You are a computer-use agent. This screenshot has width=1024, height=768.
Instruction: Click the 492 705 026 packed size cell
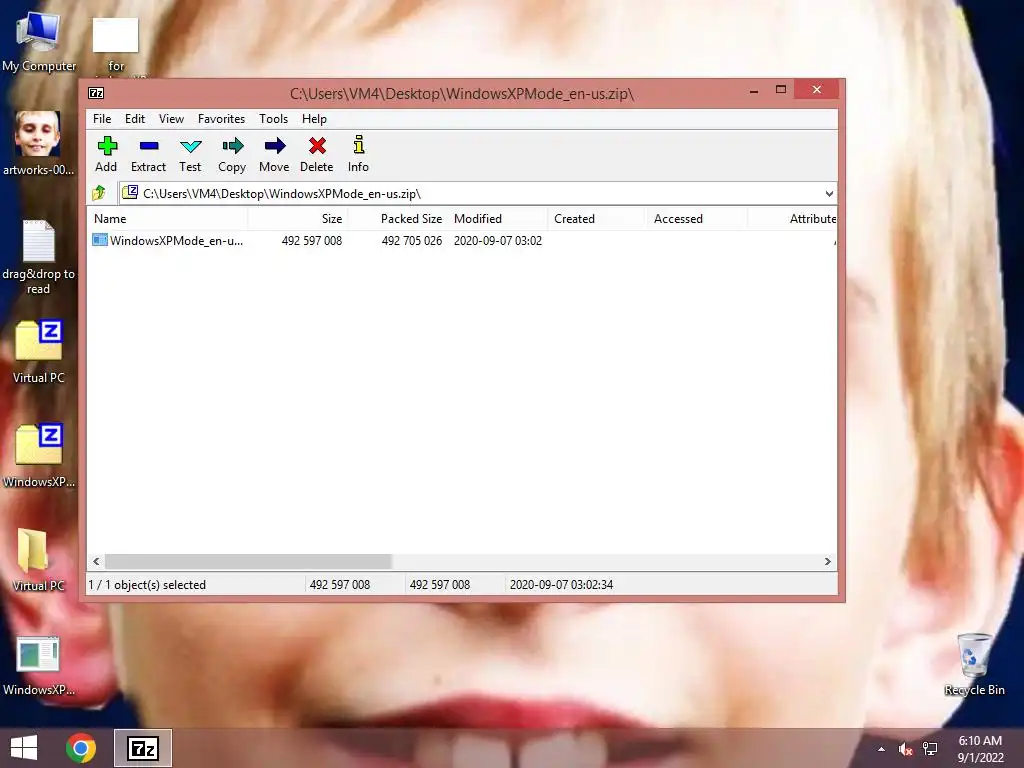pyautogui.click(x=411, y=240)
